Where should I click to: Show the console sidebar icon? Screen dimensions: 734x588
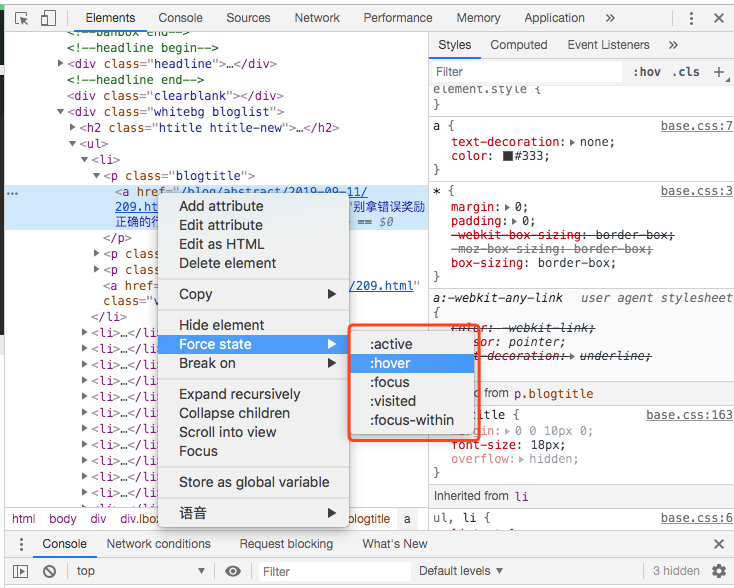20,571
